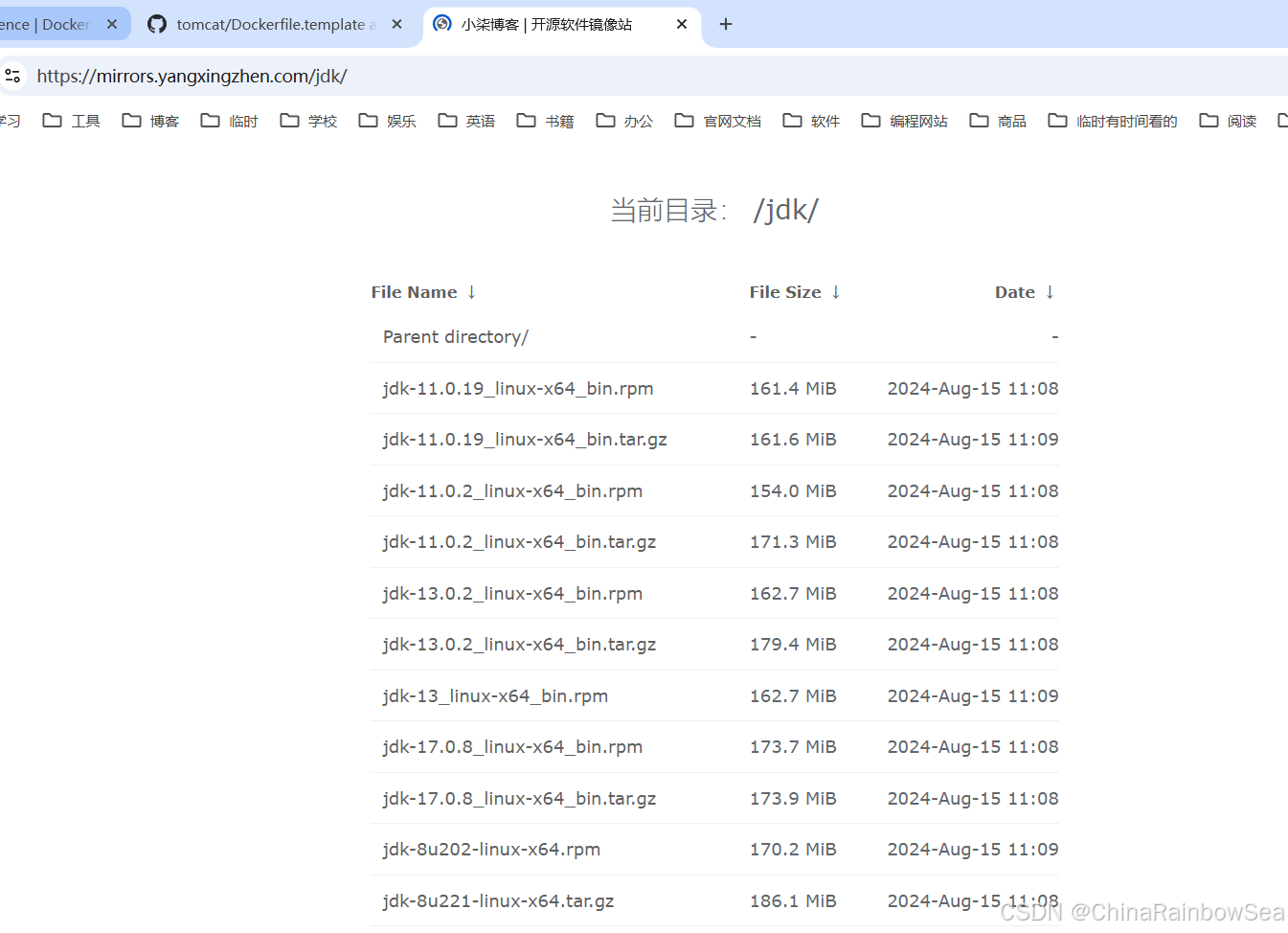Close the 小柒博客 tab
Screen dimensions: 1288x933
(x=681, y=25)
